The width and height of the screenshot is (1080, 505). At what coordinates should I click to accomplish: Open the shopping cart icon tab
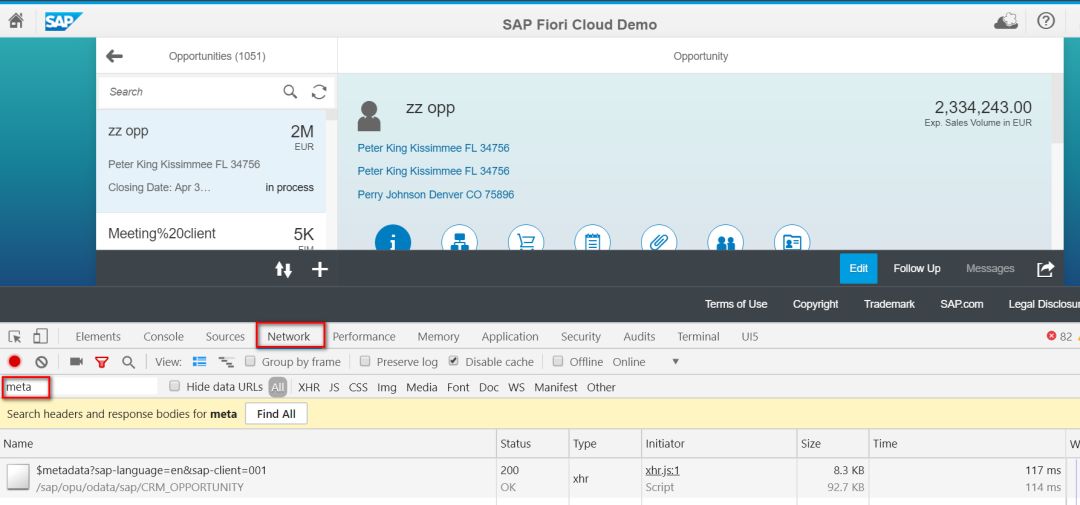click(x=526, y=238)
